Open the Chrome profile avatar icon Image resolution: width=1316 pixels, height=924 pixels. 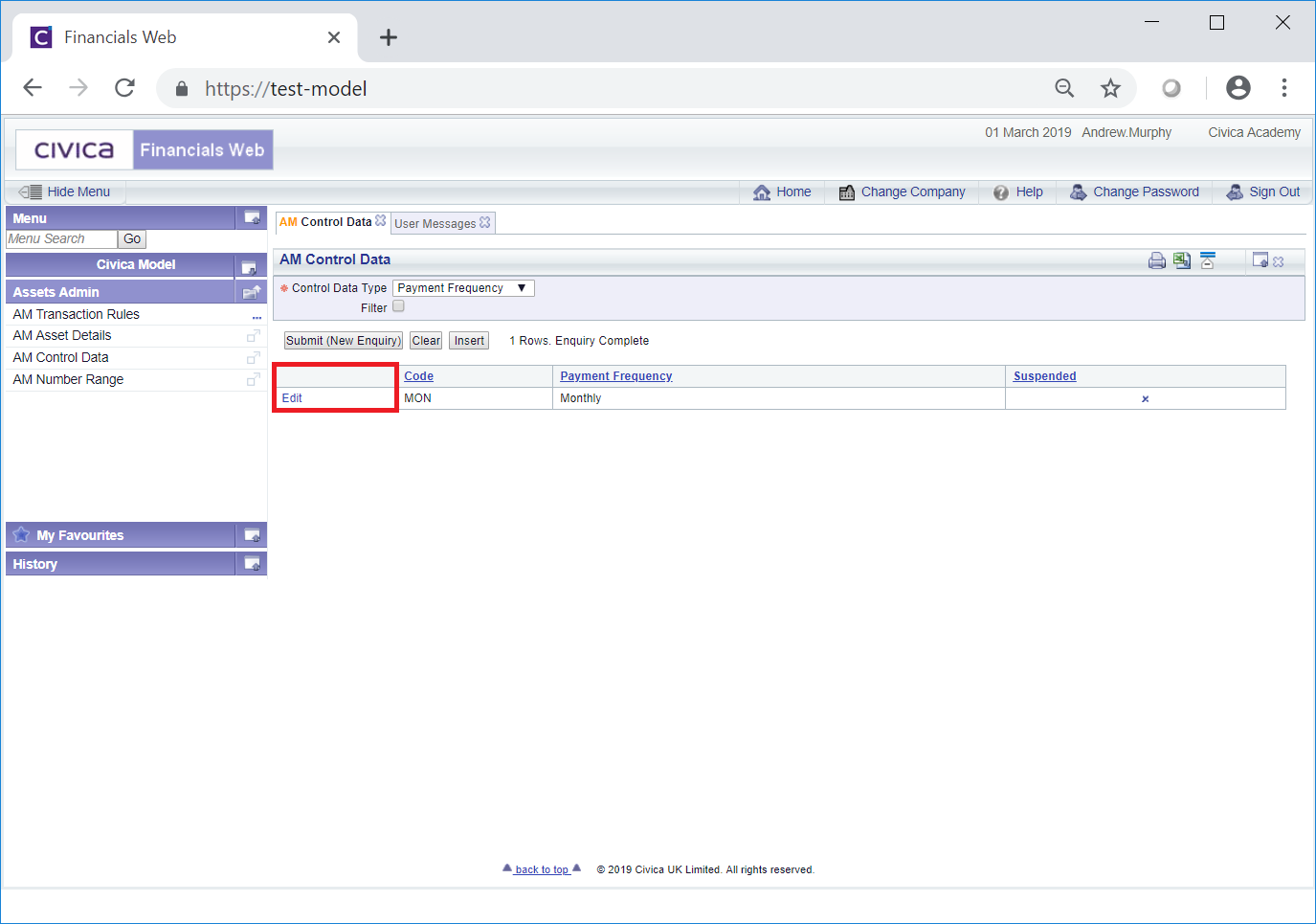coord(1238,88)
